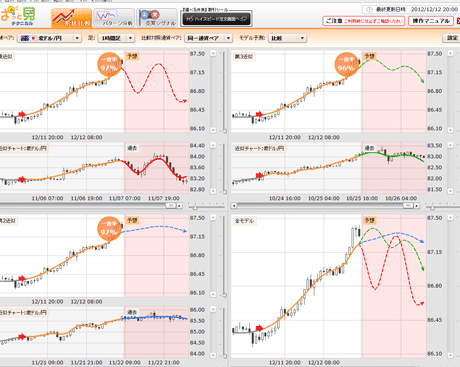The height and width of the screenshot is (367, 460).
Task: Click the 81.50 price axis value
Action: coord(435,189)
